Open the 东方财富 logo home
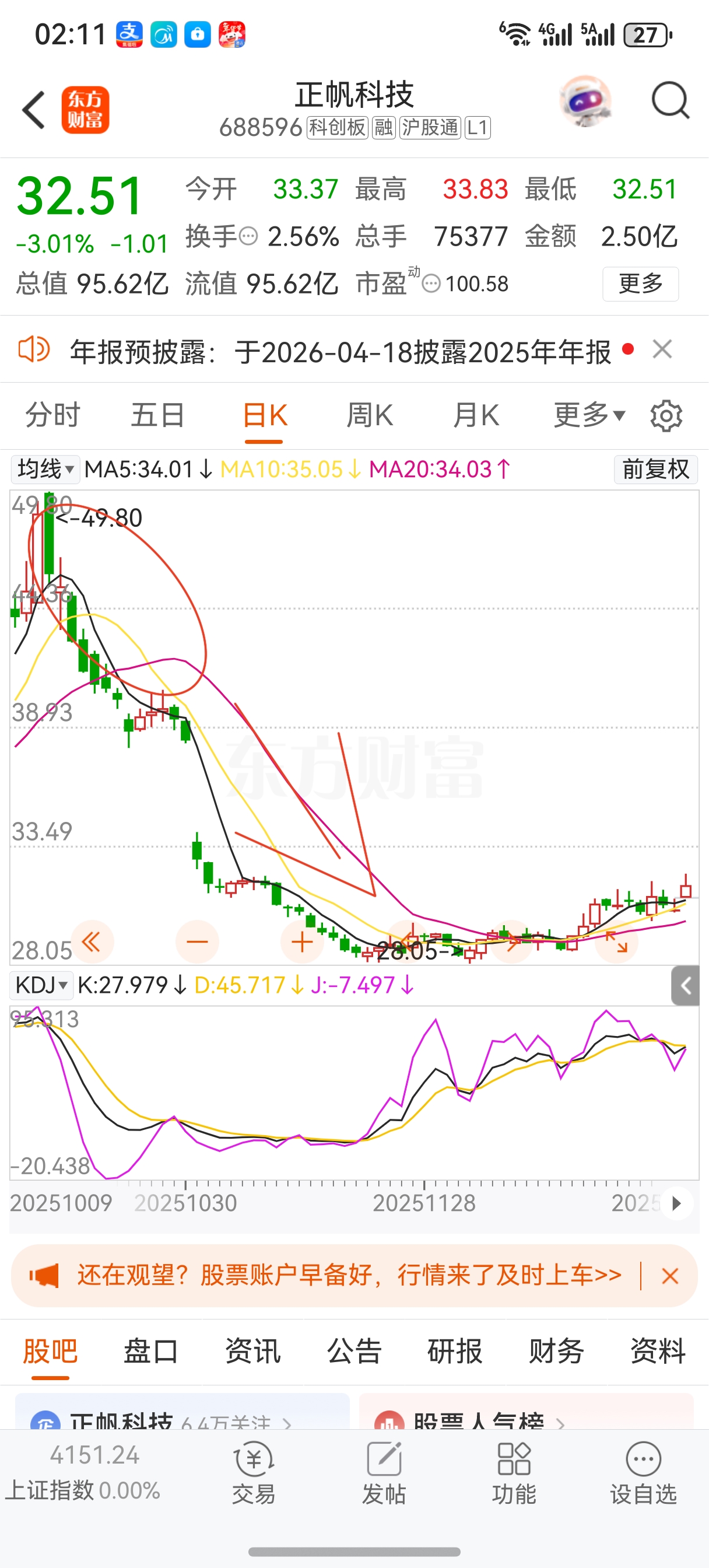 (x=85, y=110)
